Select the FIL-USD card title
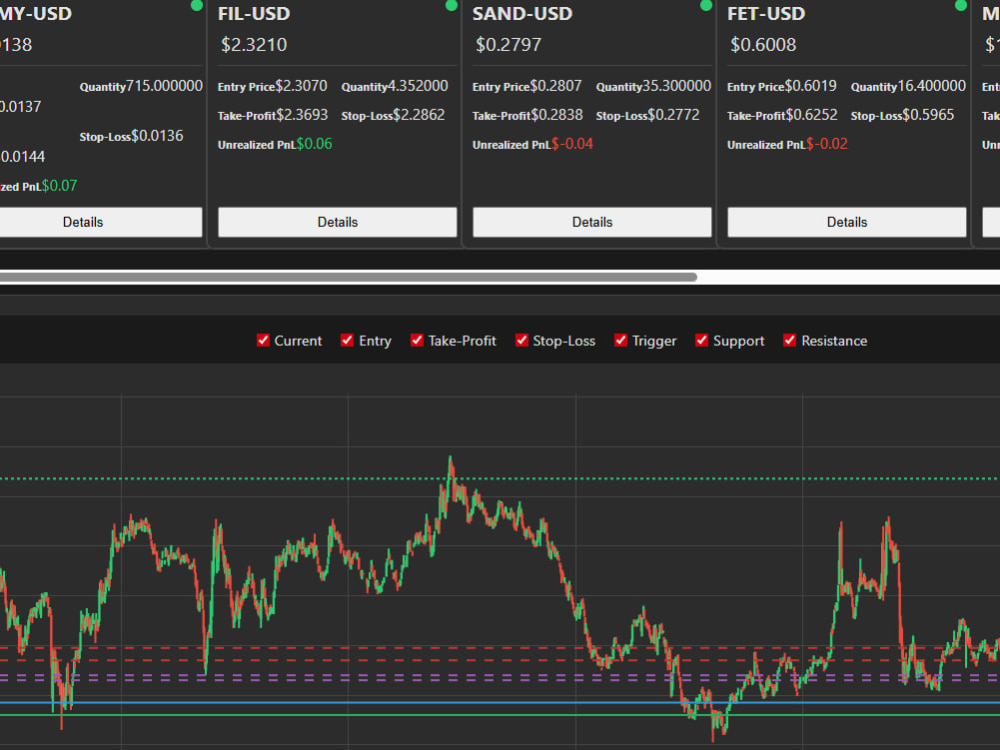1000x750 pixels. click(x=254, y=13)
